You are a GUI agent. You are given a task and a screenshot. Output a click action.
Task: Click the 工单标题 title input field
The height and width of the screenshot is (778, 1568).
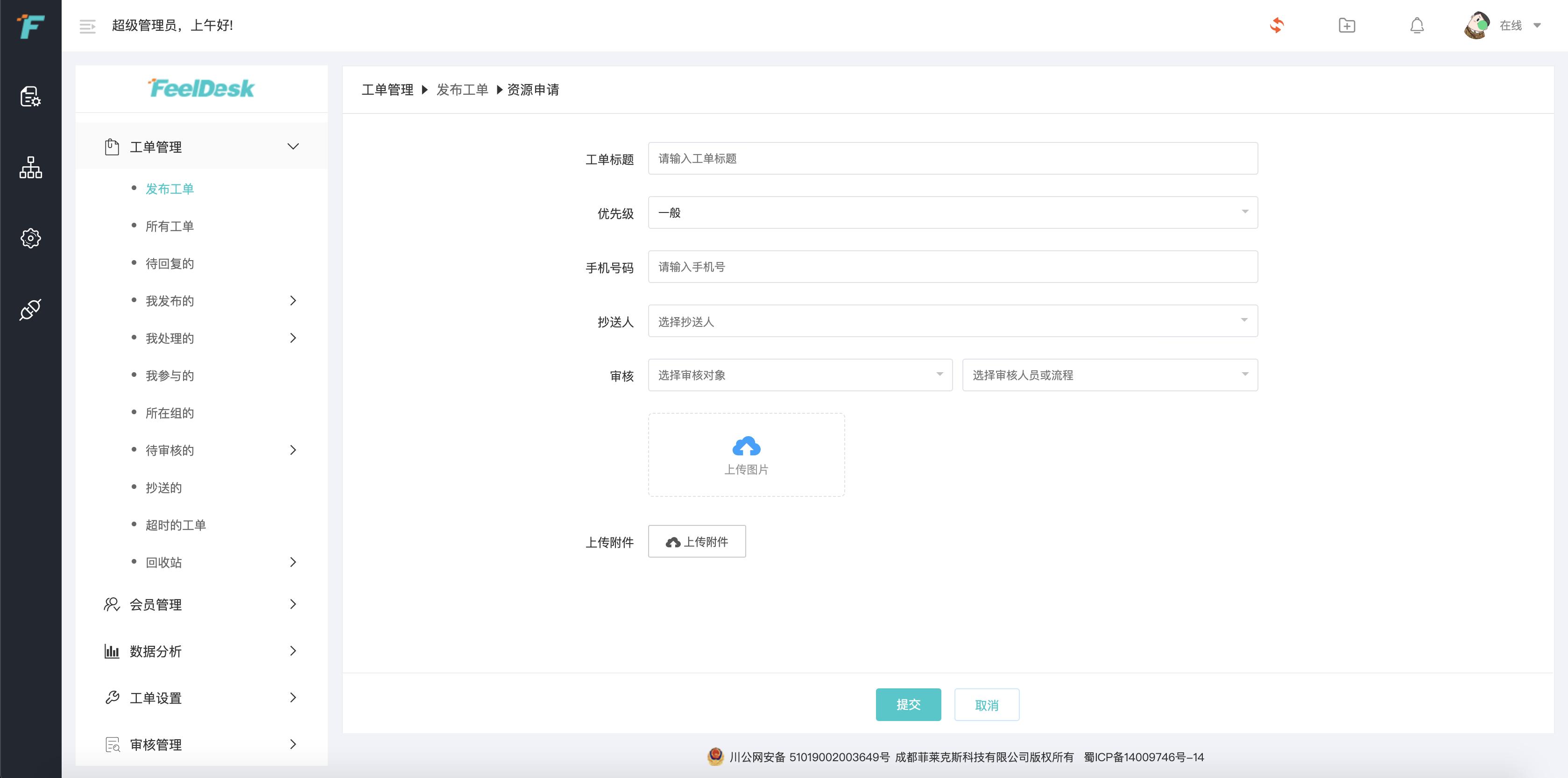tap(953, 158)
